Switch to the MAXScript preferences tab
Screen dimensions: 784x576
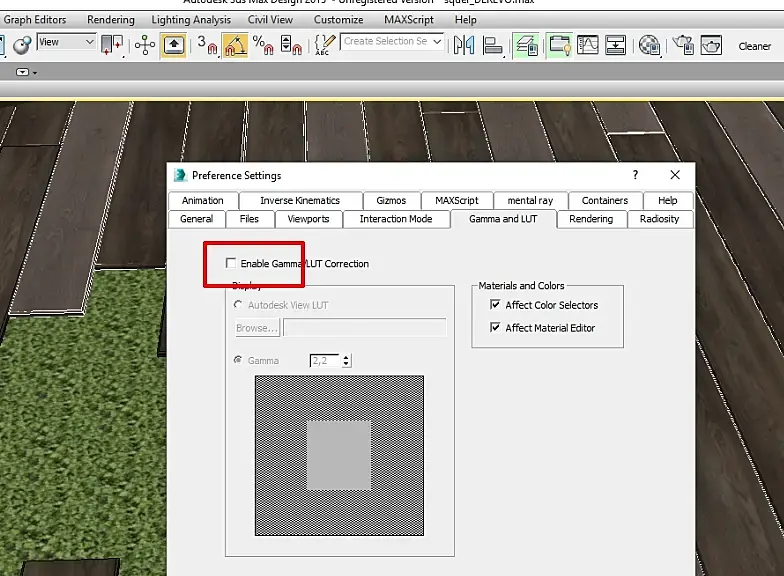click(456, 200)
